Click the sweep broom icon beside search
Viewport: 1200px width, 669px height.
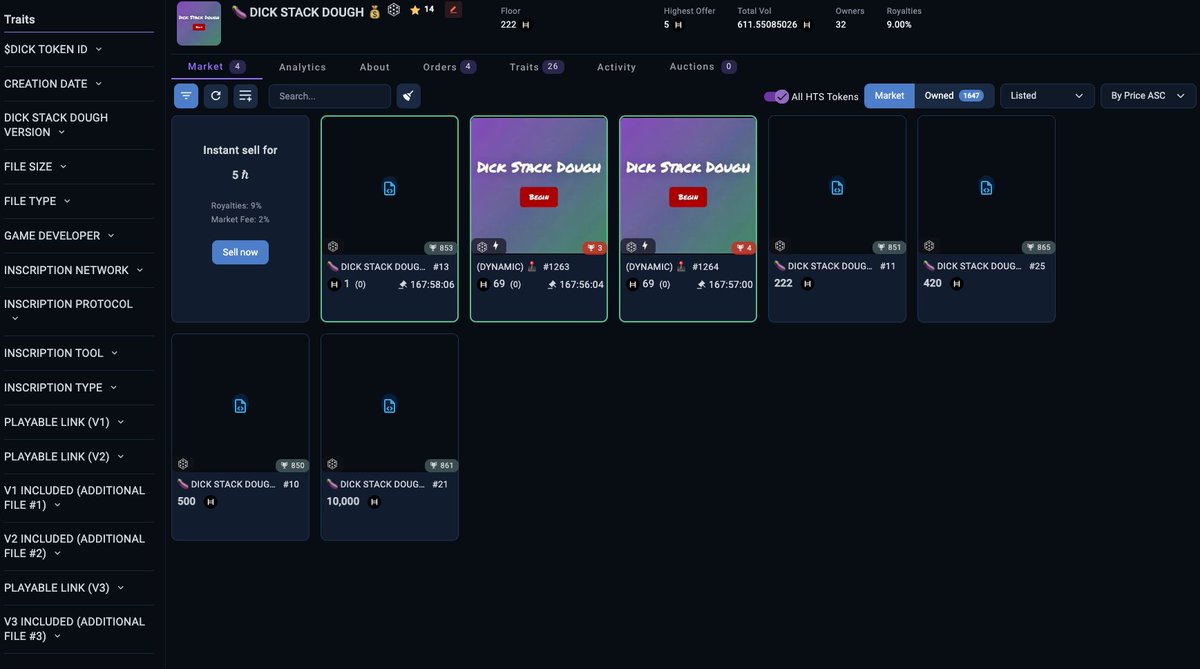(408, 96)
